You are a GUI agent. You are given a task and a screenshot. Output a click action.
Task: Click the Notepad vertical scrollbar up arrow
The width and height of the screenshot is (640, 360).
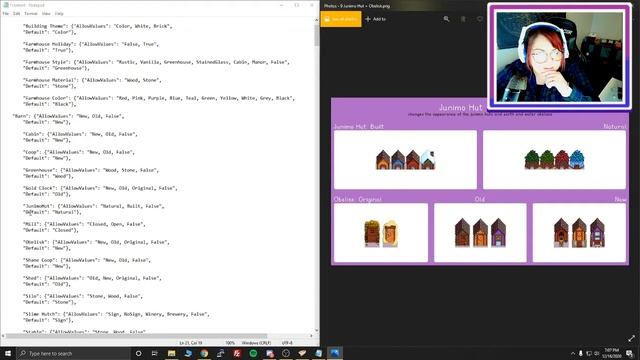point(316,20)
